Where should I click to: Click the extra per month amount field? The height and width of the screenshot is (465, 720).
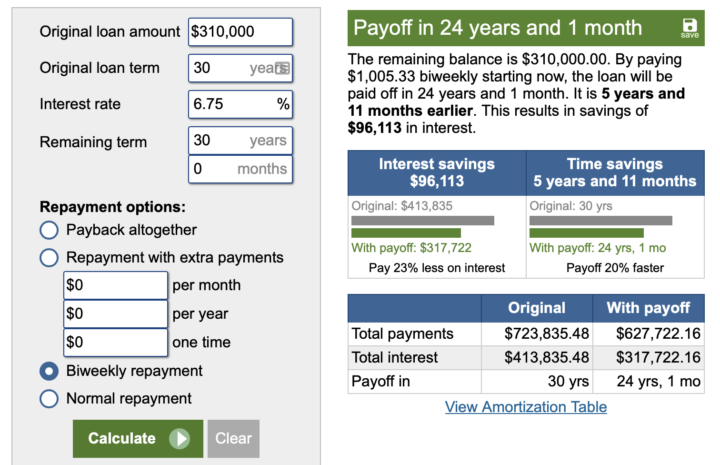(x=115, y=285)
